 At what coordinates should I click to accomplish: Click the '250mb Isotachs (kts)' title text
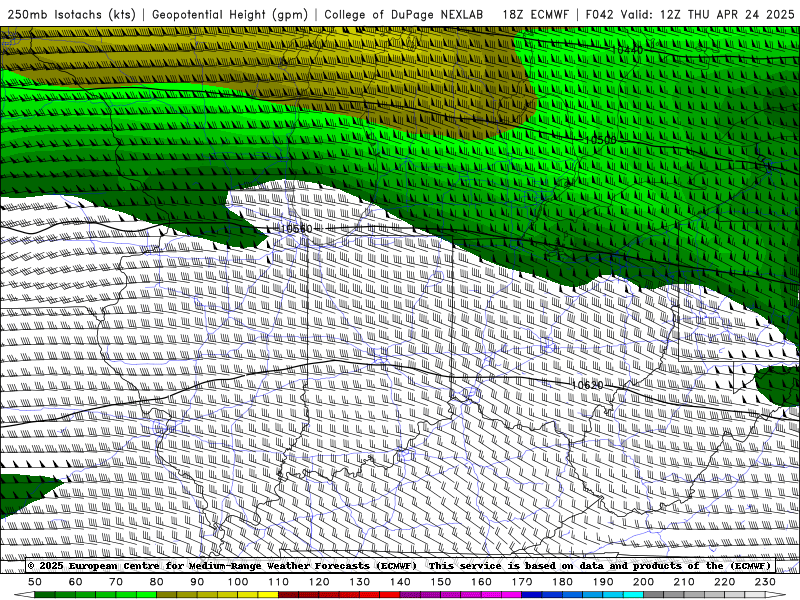[71, 14]
